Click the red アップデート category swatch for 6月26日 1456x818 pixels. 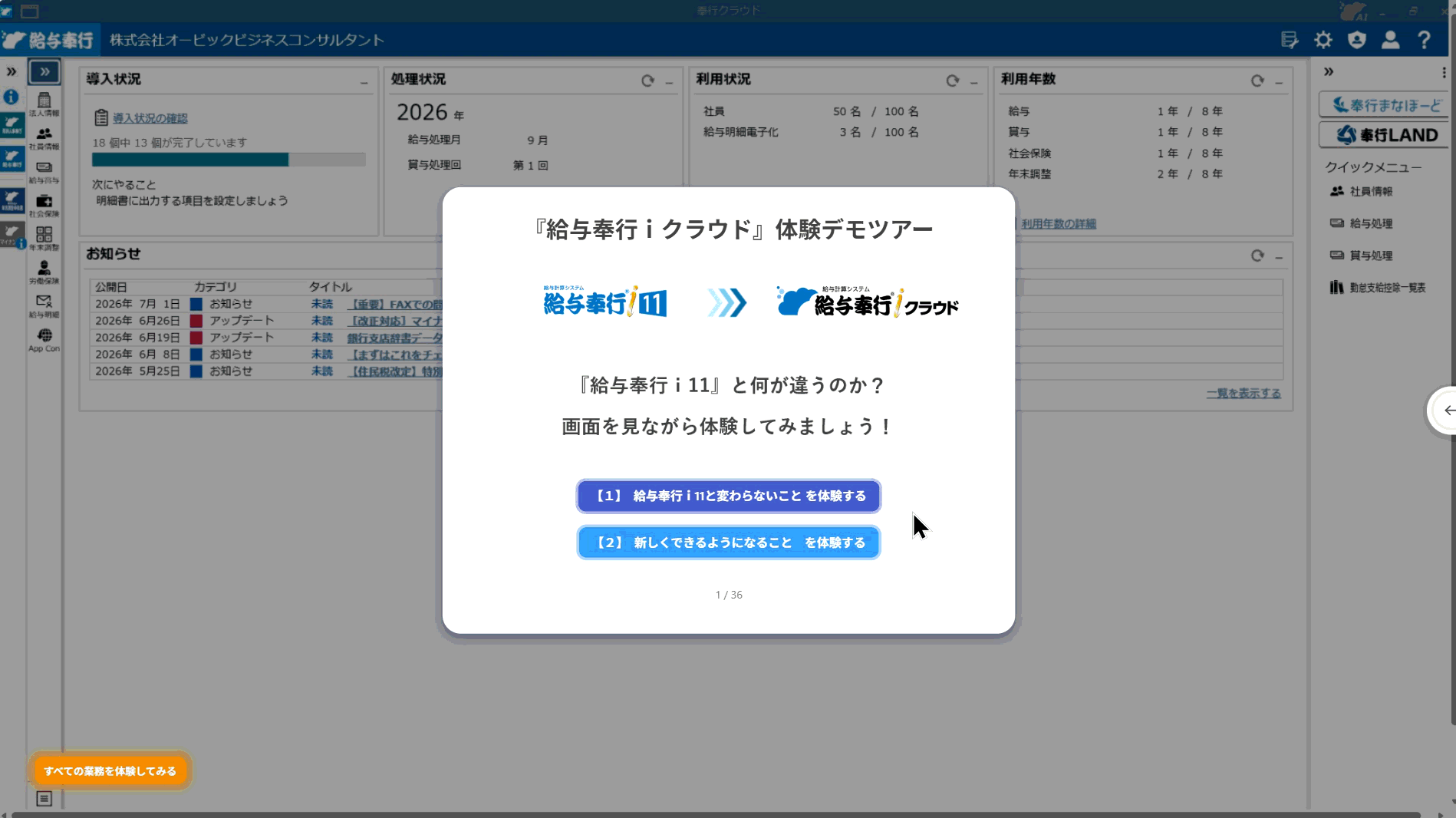pyautogui.click(x=196, y=322)
